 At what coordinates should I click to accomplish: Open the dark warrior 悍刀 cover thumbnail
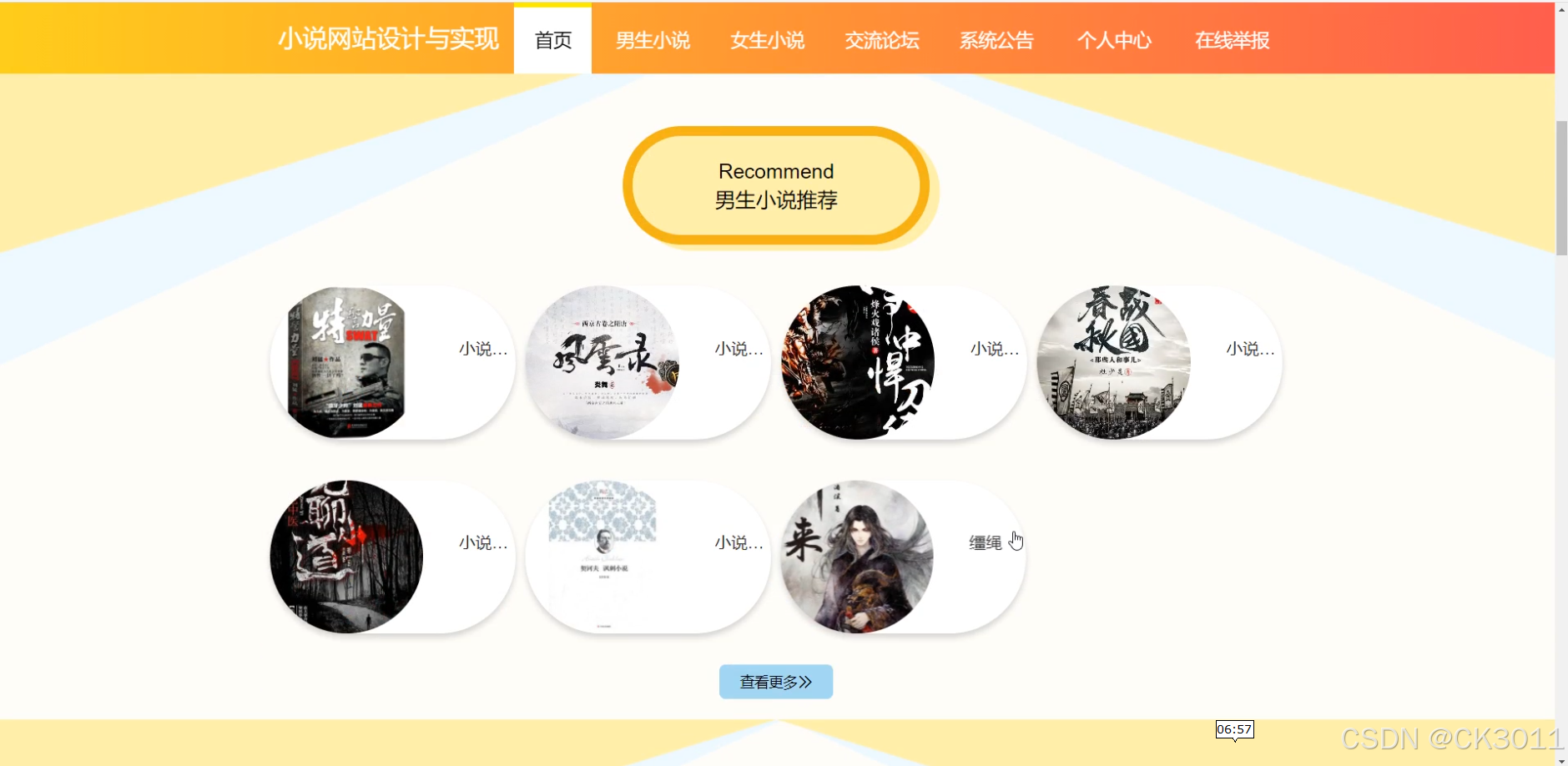point(858,362)
